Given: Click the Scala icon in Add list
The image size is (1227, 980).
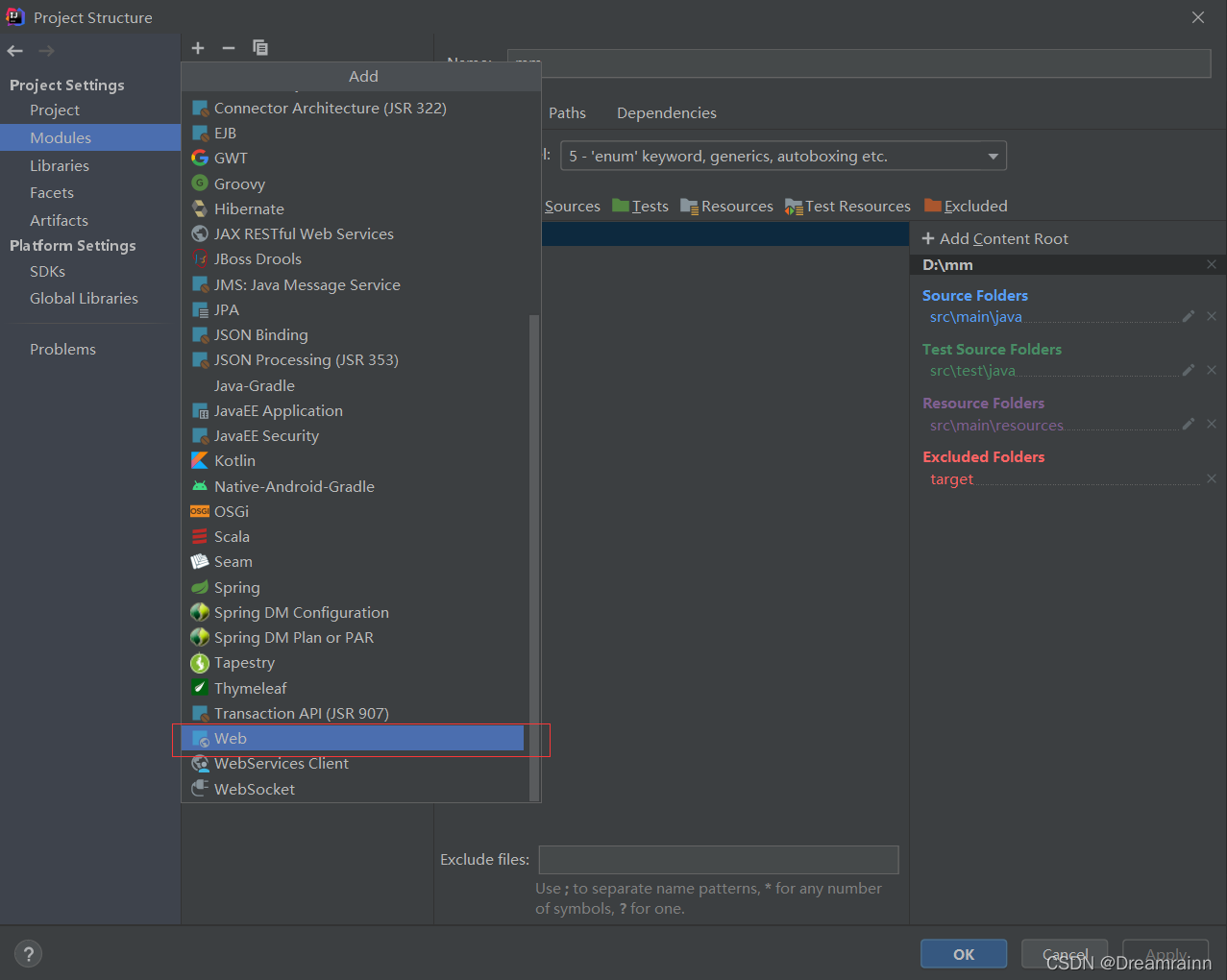Looking at the screenshot, I should [x=200, y=536].
